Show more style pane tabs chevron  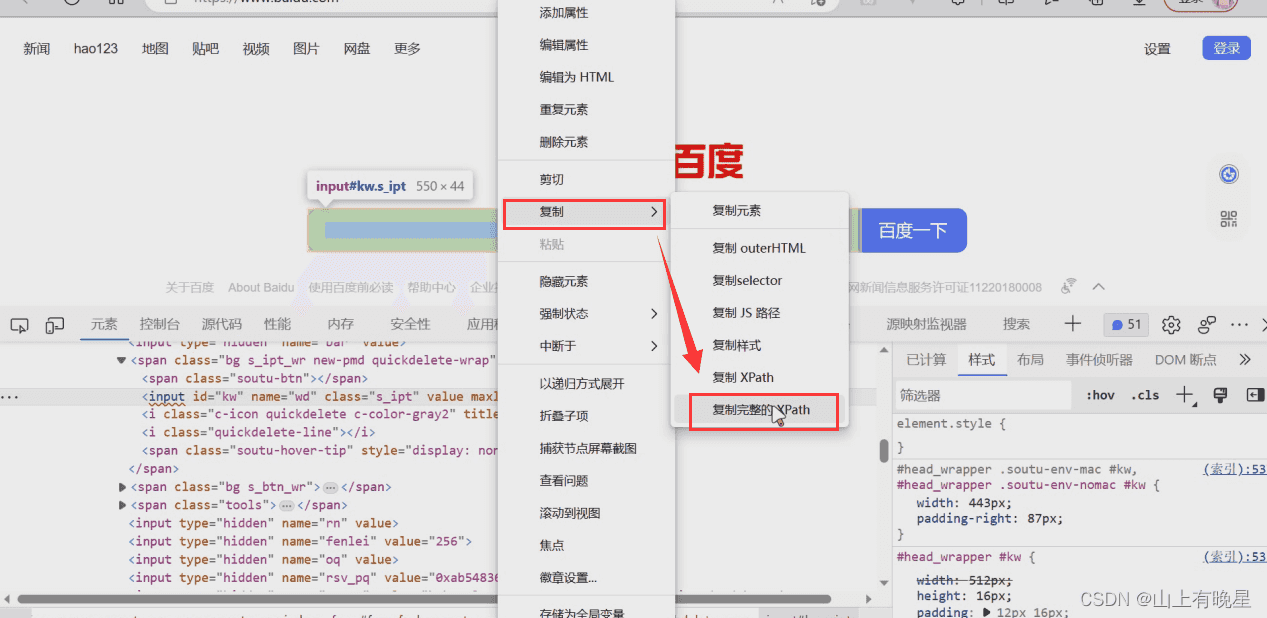tap(1245, 359)
